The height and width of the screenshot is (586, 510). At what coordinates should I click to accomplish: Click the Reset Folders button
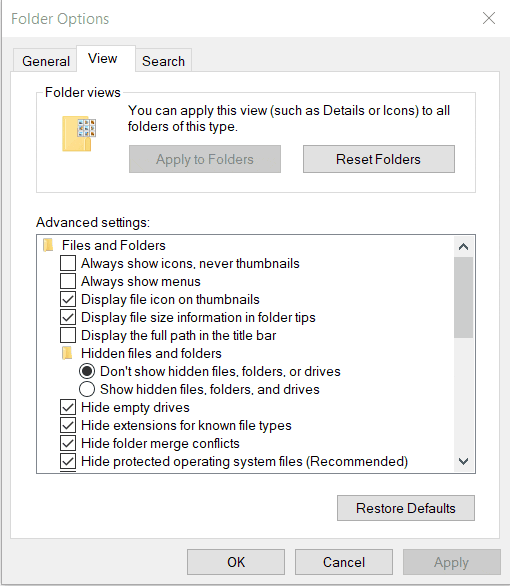click(378, 159)
